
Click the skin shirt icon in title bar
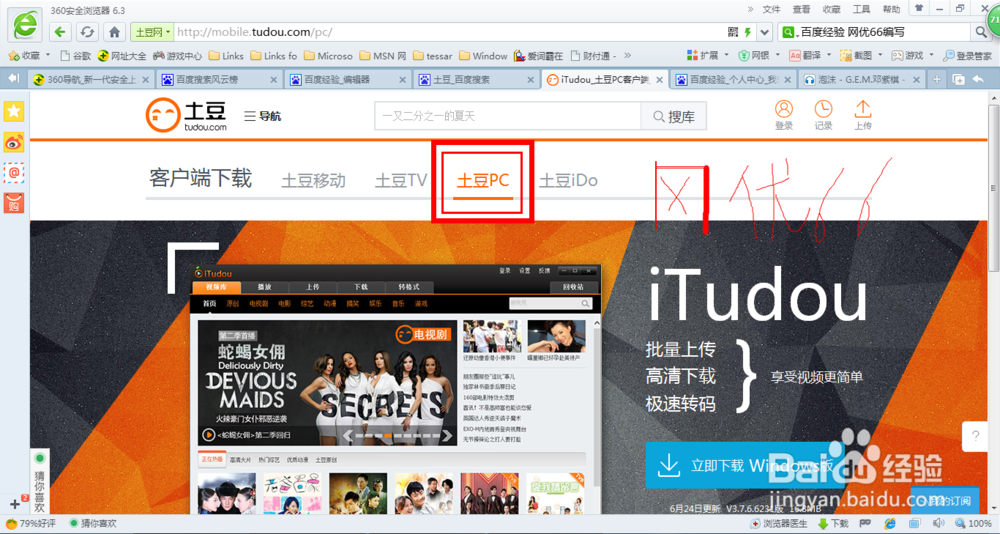pos(918,8)
